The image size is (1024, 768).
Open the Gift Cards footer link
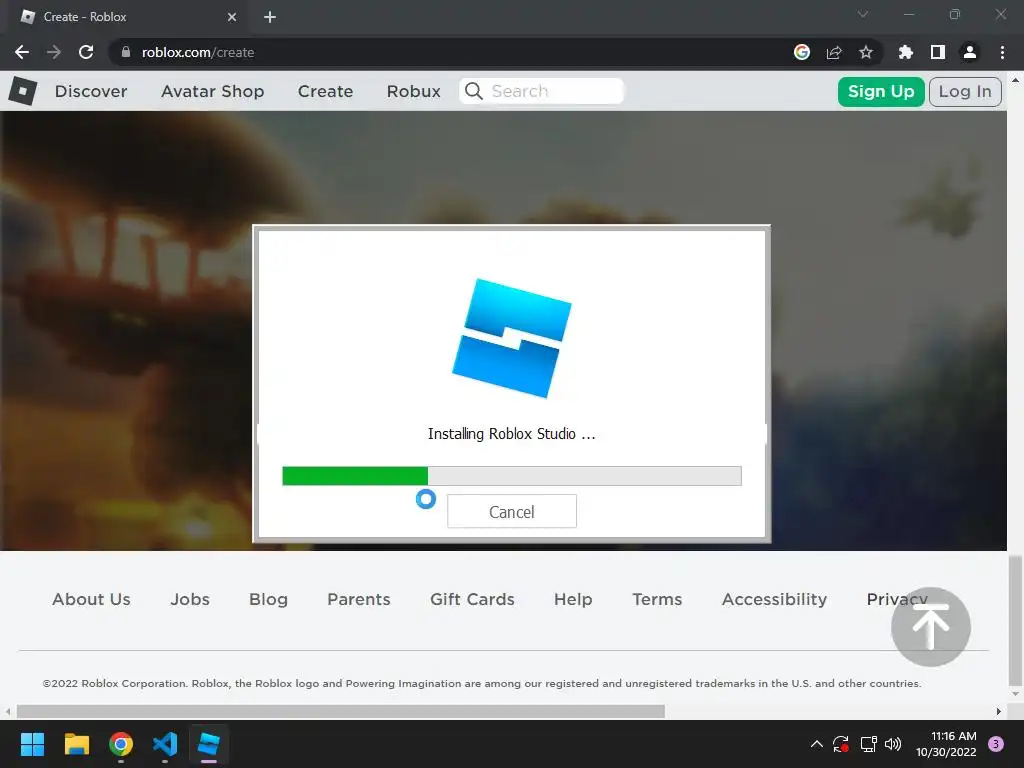click(472, 599)
